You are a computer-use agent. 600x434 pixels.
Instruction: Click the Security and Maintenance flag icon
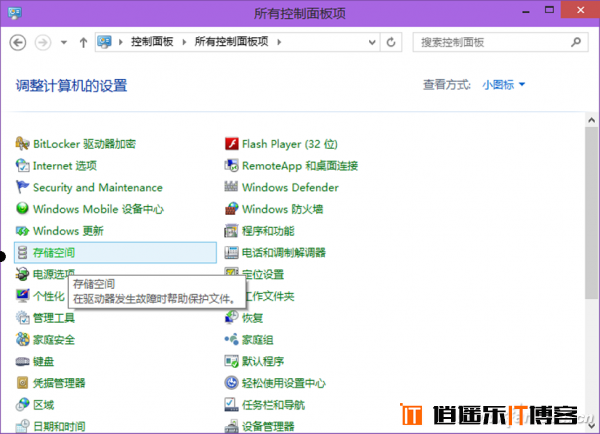[x=22, y=188]
